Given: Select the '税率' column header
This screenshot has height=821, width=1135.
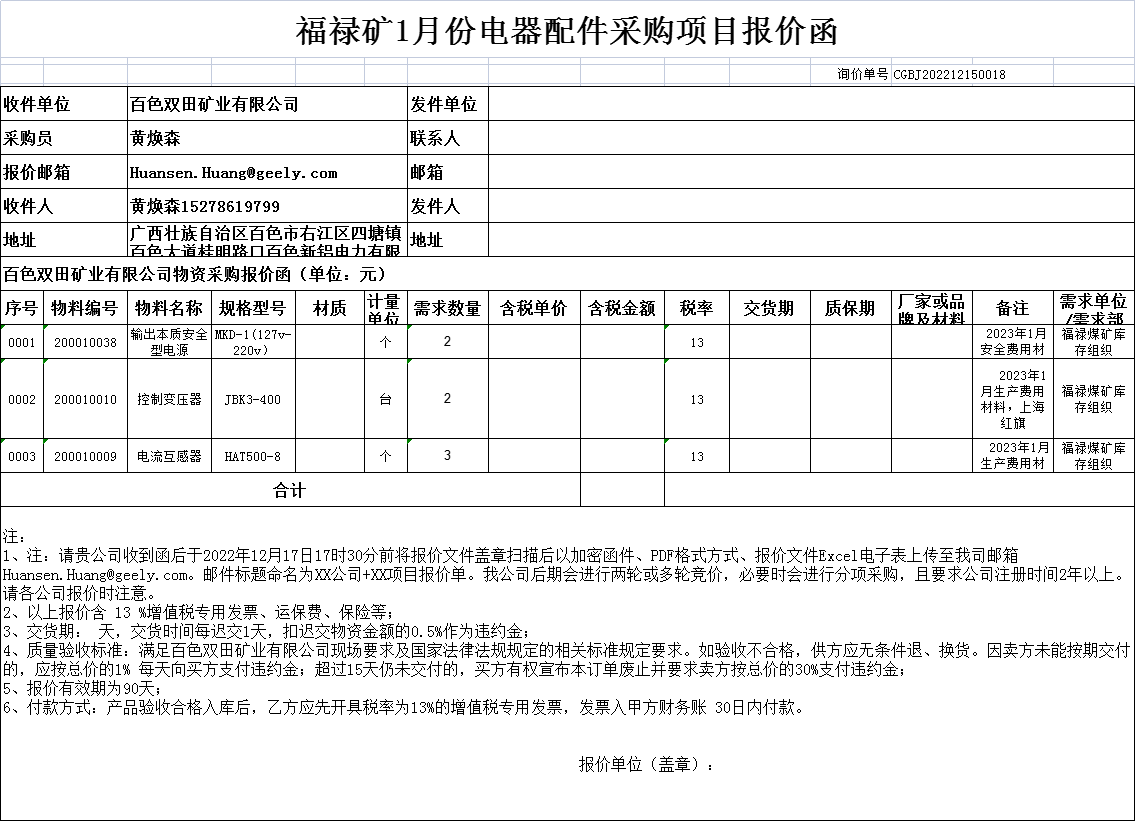Looking at the screenshot, I should tap(697, 308).
